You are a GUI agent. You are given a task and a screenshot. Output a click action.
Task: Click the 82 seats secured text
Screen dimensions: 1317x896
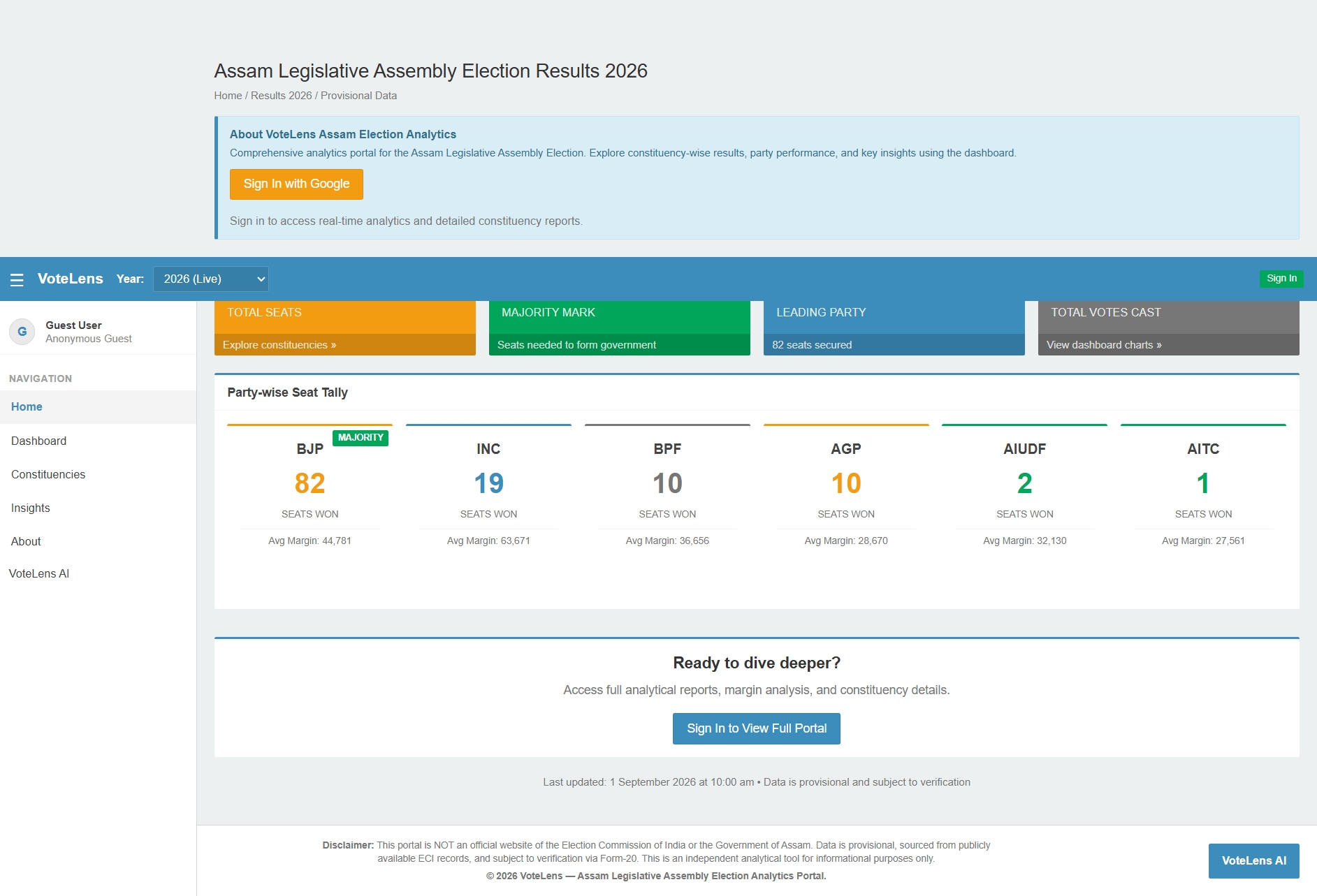(x=812, y=344)
